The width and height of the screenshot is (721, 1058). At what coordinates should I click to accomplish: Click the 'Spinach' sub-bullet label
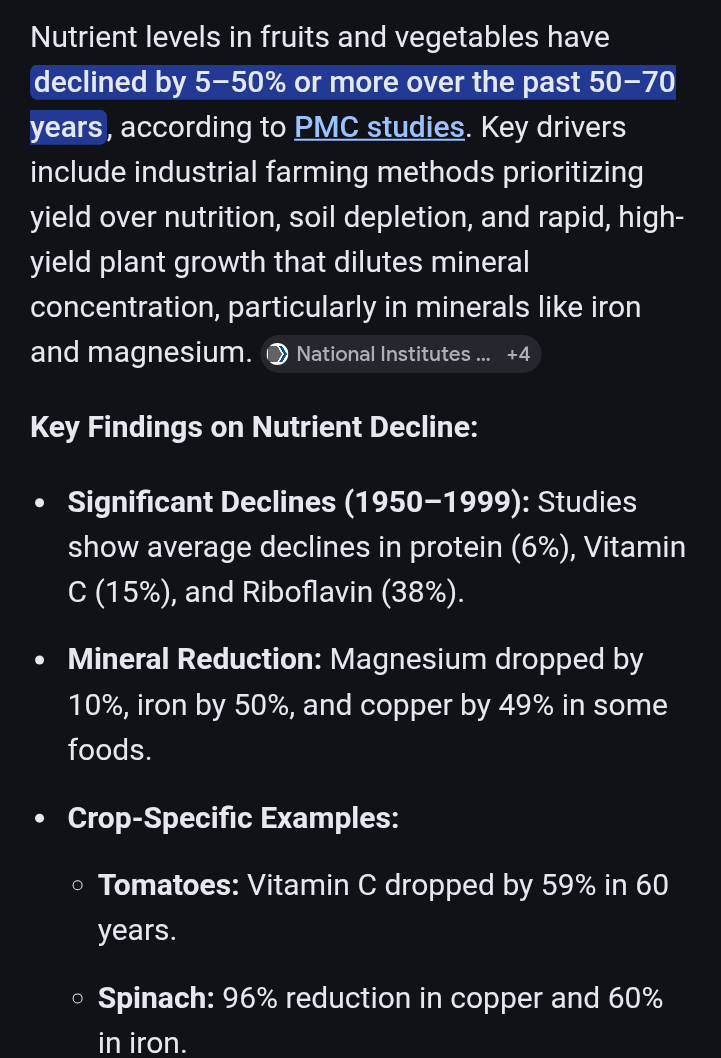point(156,998)
